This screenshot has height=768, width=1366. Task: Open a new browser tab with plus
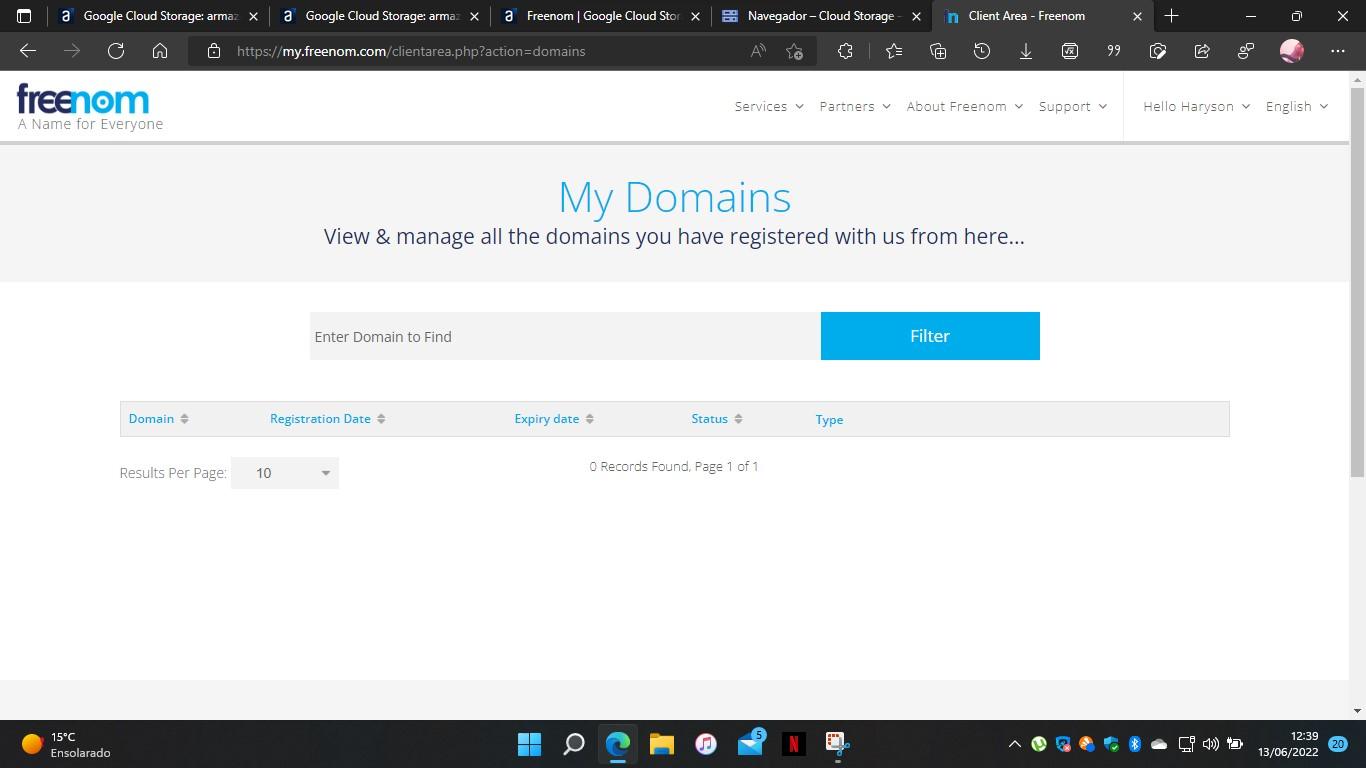(1172, 16)
